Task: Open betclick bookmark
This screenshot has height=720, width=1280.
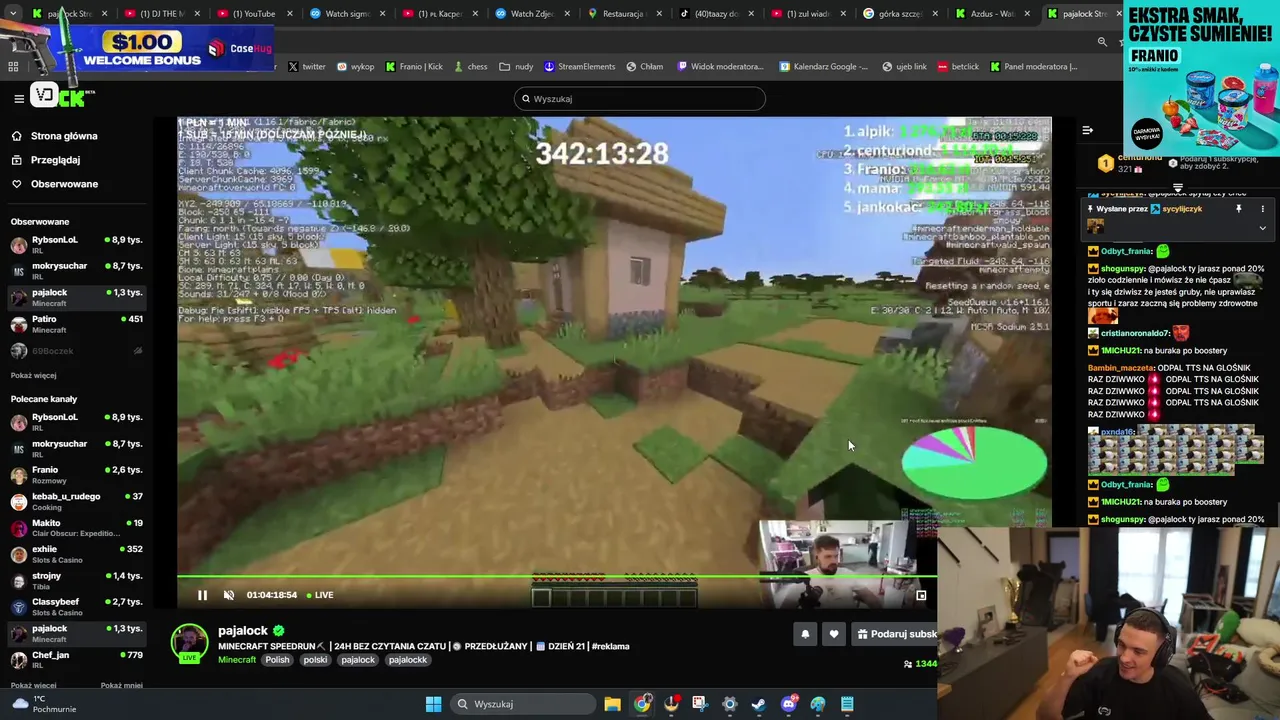Action: point(958,67)
